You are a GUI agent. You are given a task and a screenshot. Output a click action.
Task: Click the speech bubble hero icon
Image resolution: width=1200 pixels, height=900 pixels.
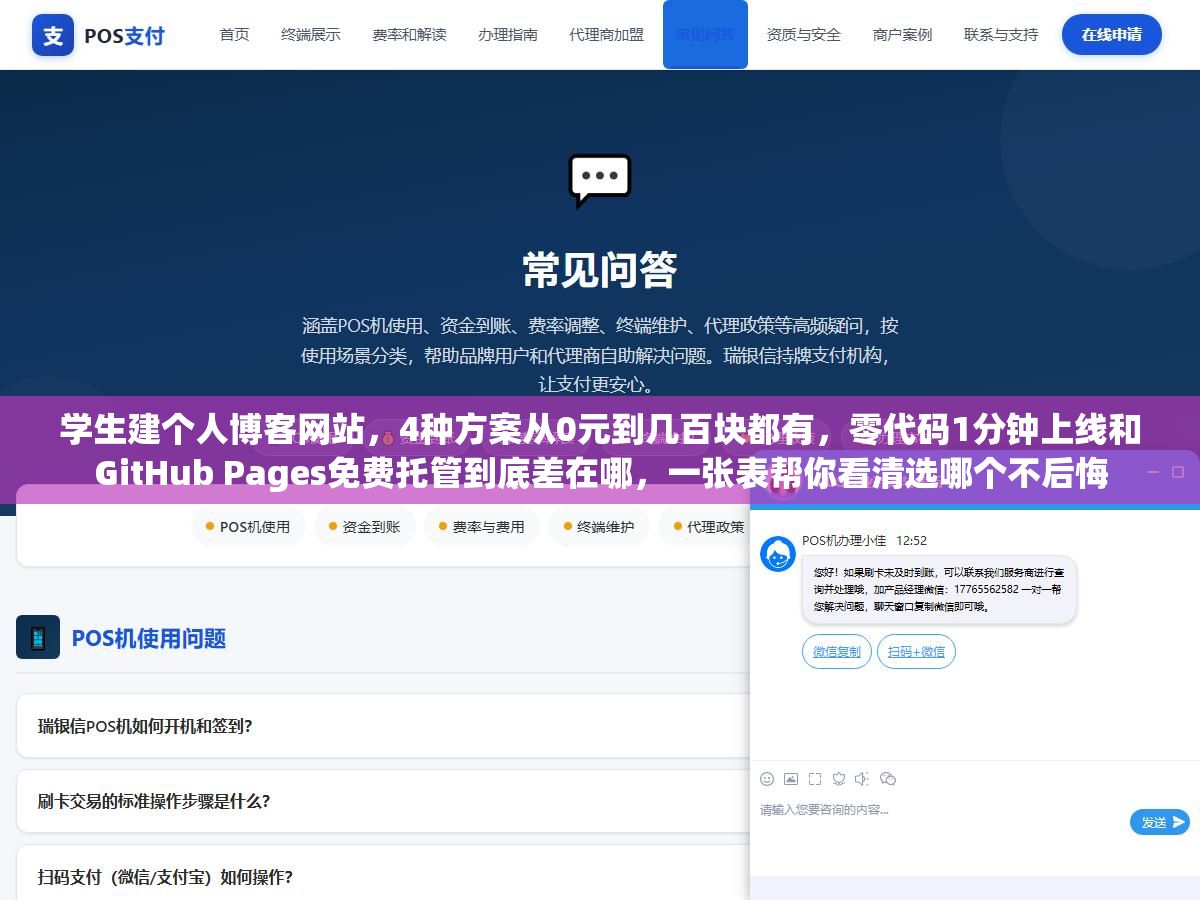click(600, 180)
